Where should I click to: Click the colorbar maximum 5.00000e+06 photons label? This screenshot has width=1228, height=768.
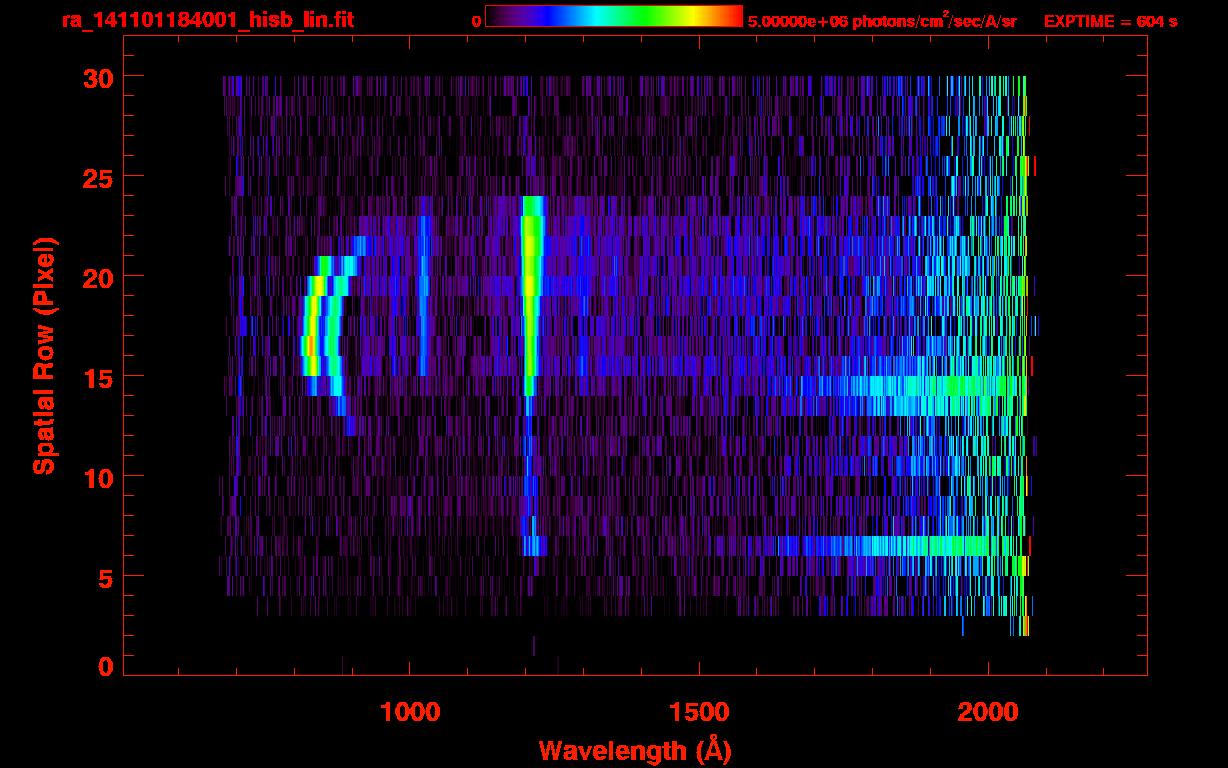[x=882, y=20]
